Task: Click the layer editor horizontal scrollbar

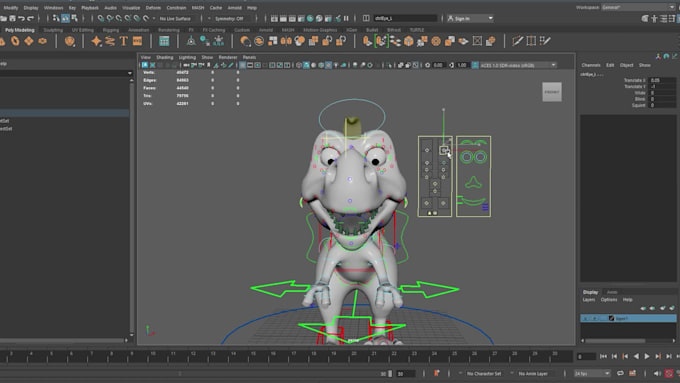Action: (615, 340)
